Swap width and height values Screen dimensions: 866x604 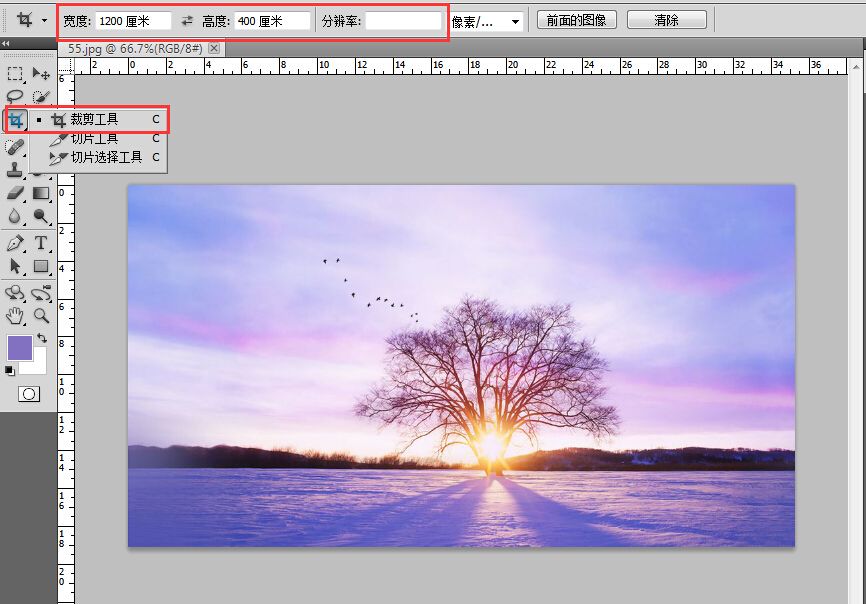[186, 21]
